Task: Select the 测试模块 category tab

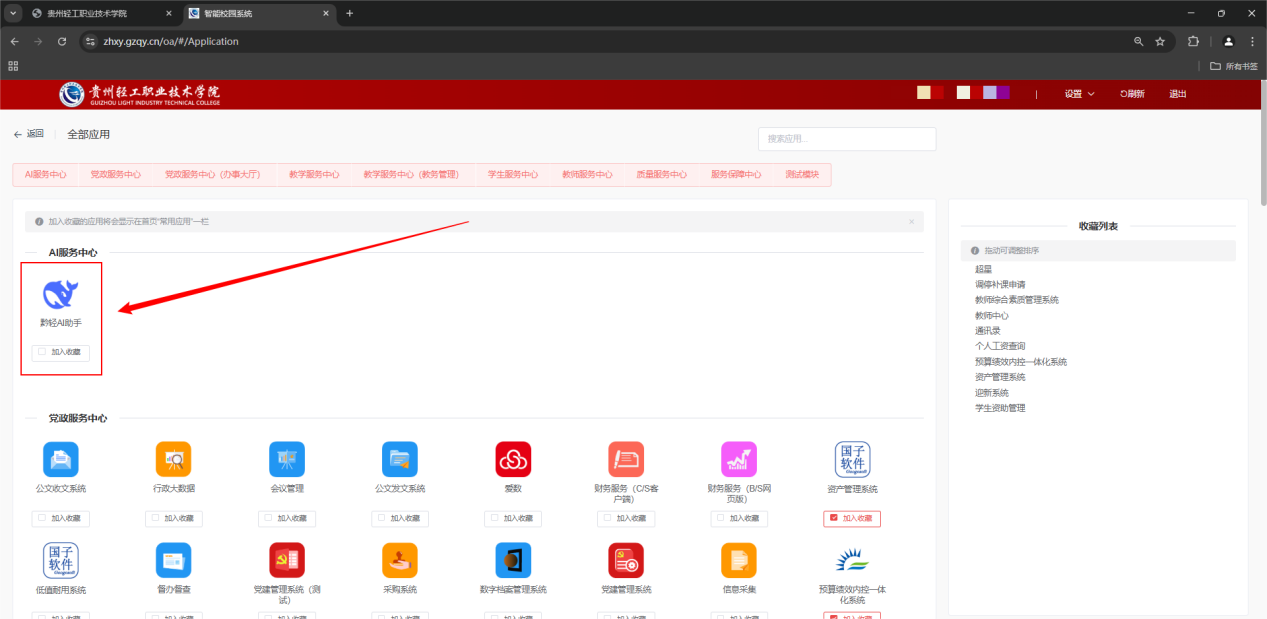Action: coord(802,174)
